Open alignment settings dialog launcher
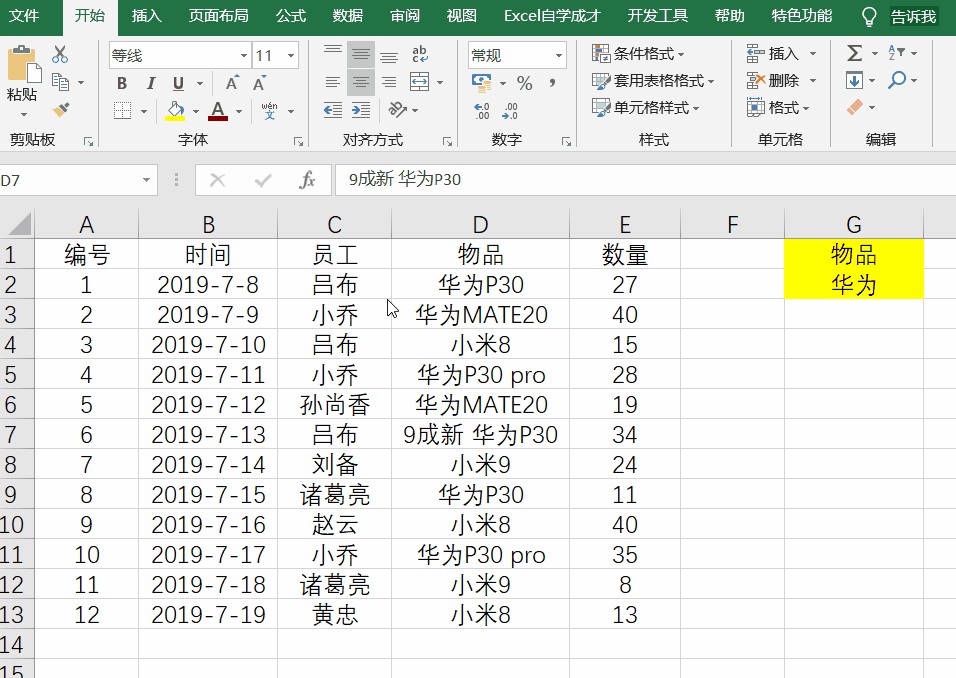The image size is (956, 678). tap(448, 141)
